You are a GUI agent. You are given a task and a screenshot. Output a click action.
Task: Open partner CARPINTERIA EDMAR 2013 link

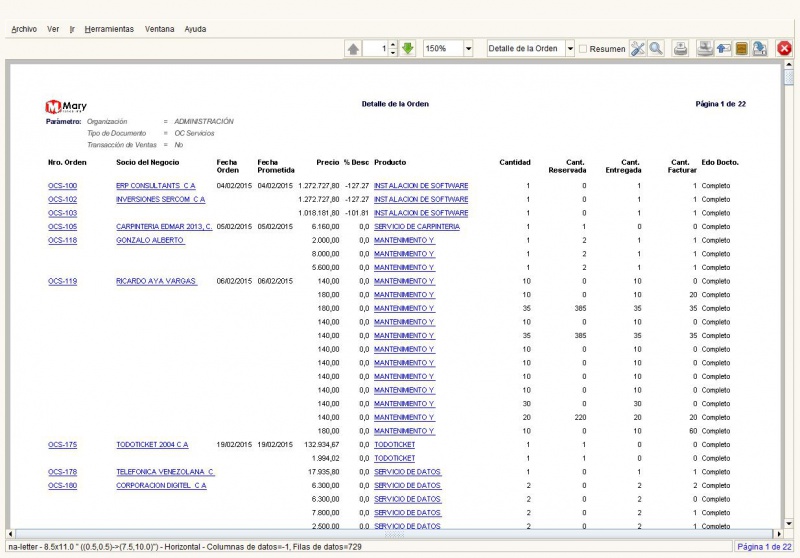click(x=164, y=226)
